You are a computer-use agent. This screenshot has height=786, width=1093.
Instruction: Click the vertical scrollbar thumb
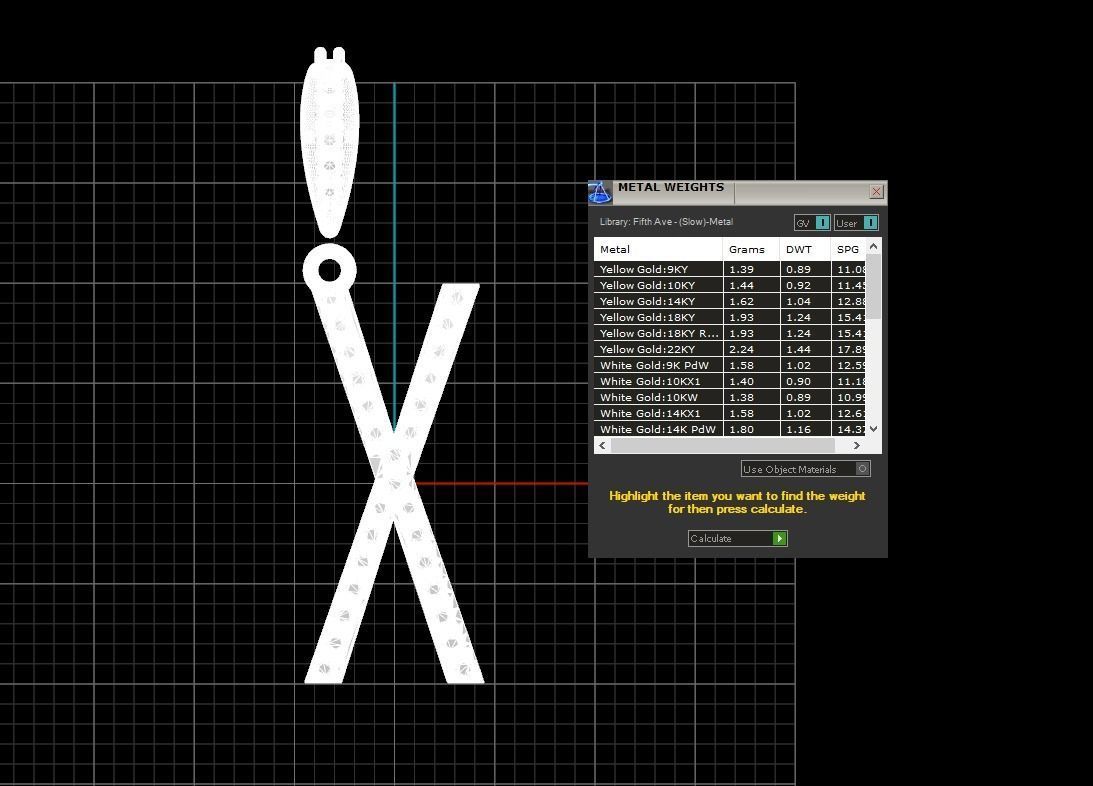coord(873,286)
